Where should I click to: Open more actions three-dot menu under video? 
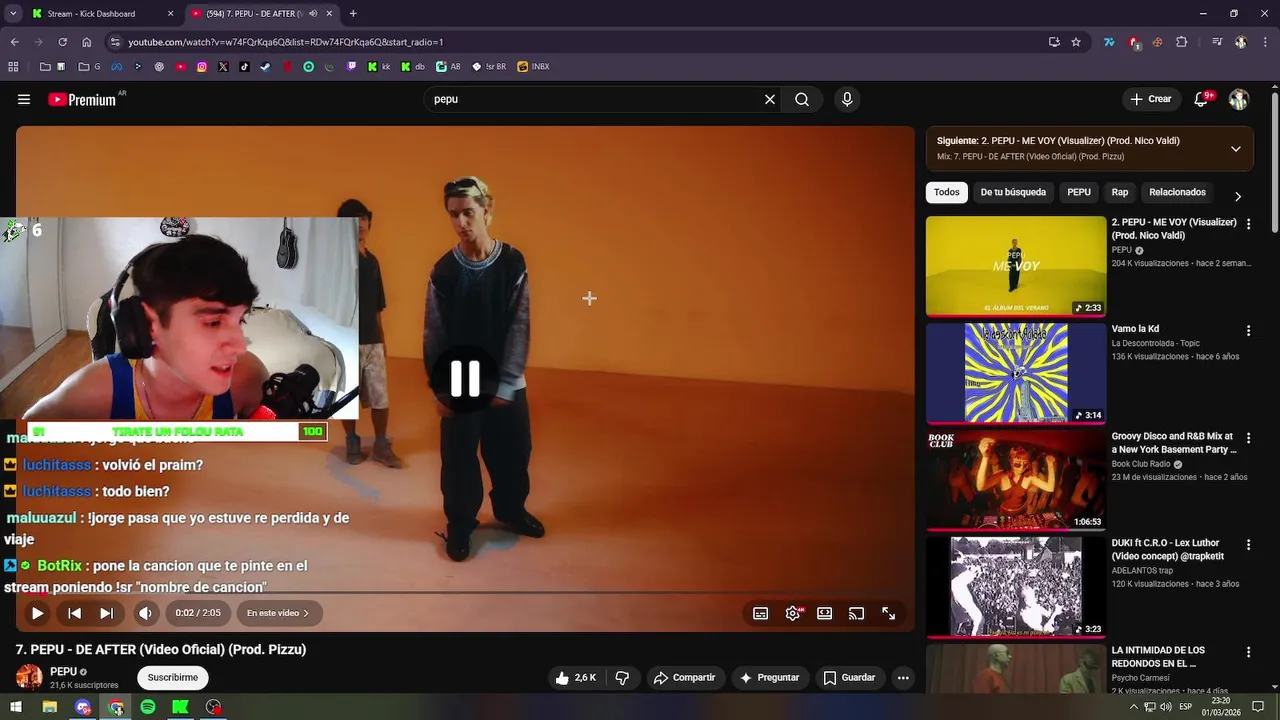click(903, 677)
